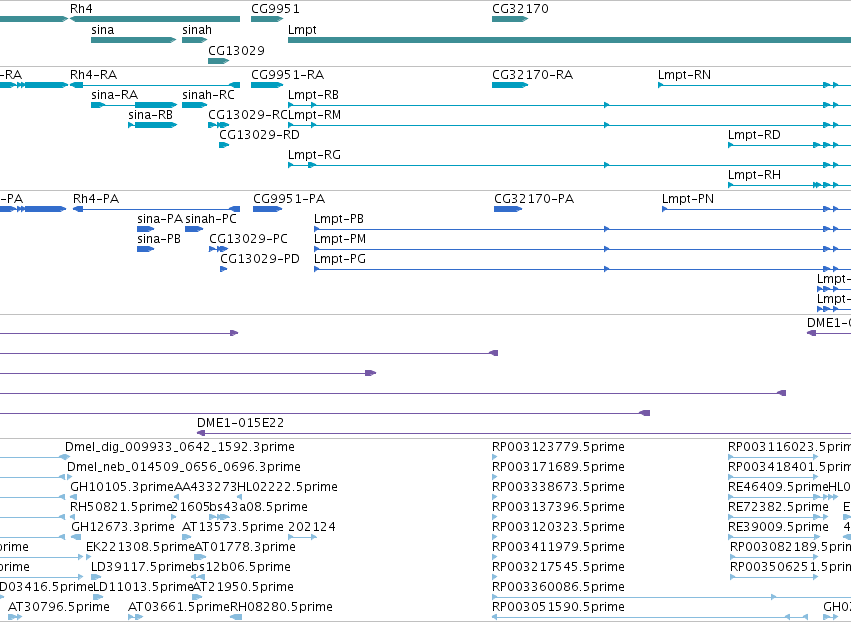
Task: Select the CG32170 gene feature
Action: (510, 19)
